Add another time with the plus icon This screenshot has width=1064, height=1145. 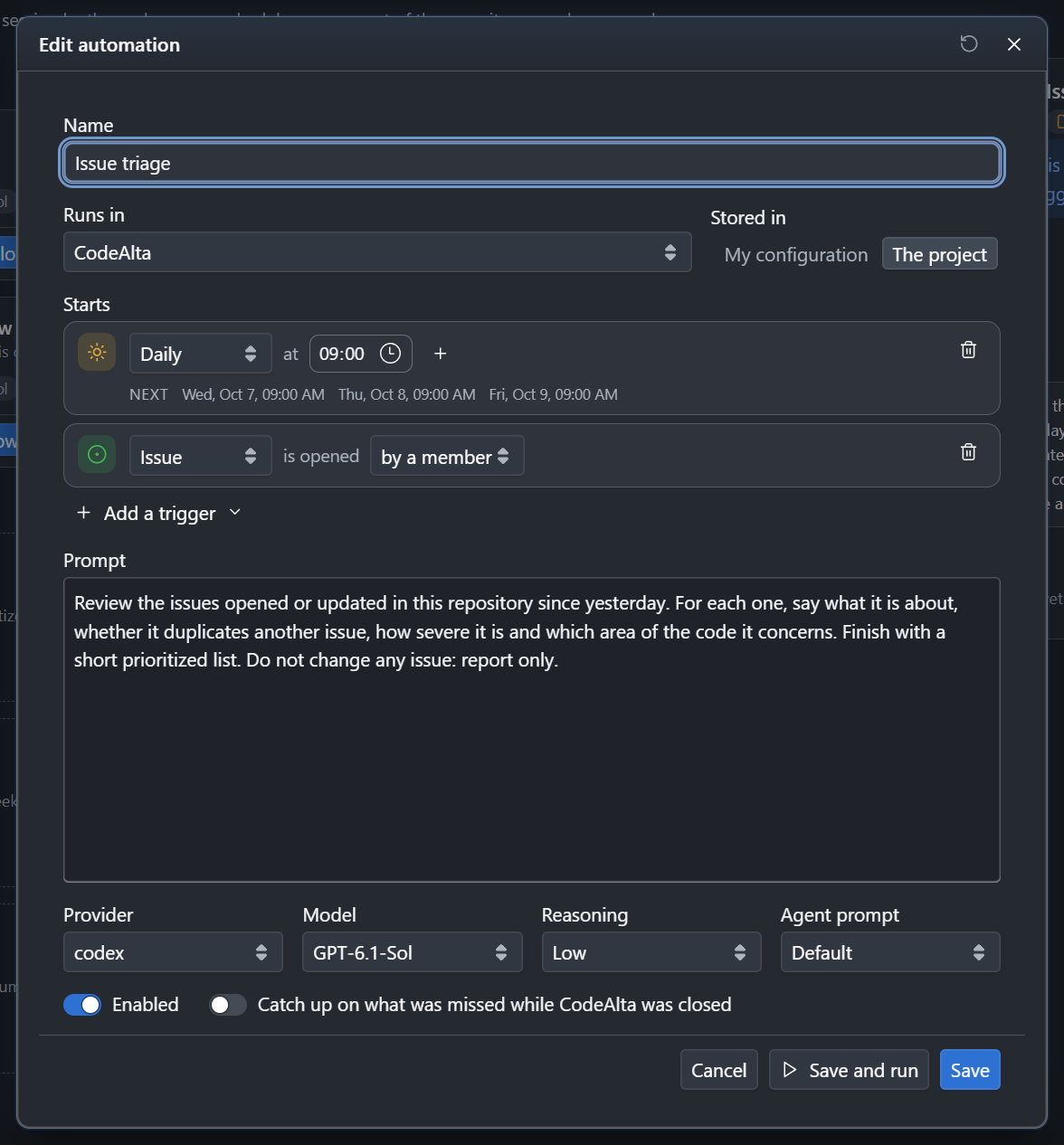[x=441, y=354]
